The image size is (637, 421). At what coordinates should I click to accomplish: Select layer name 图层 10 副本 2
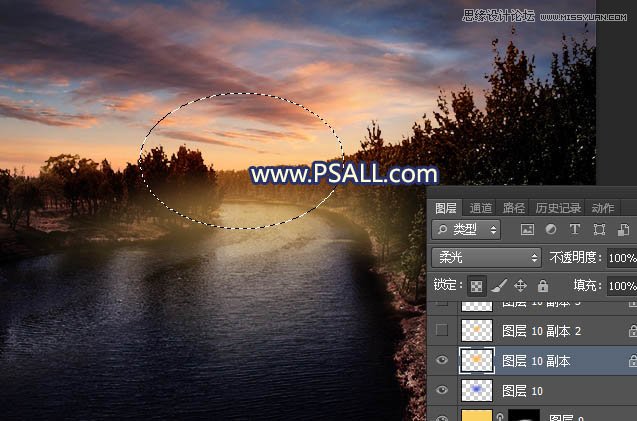pos(542,331)
